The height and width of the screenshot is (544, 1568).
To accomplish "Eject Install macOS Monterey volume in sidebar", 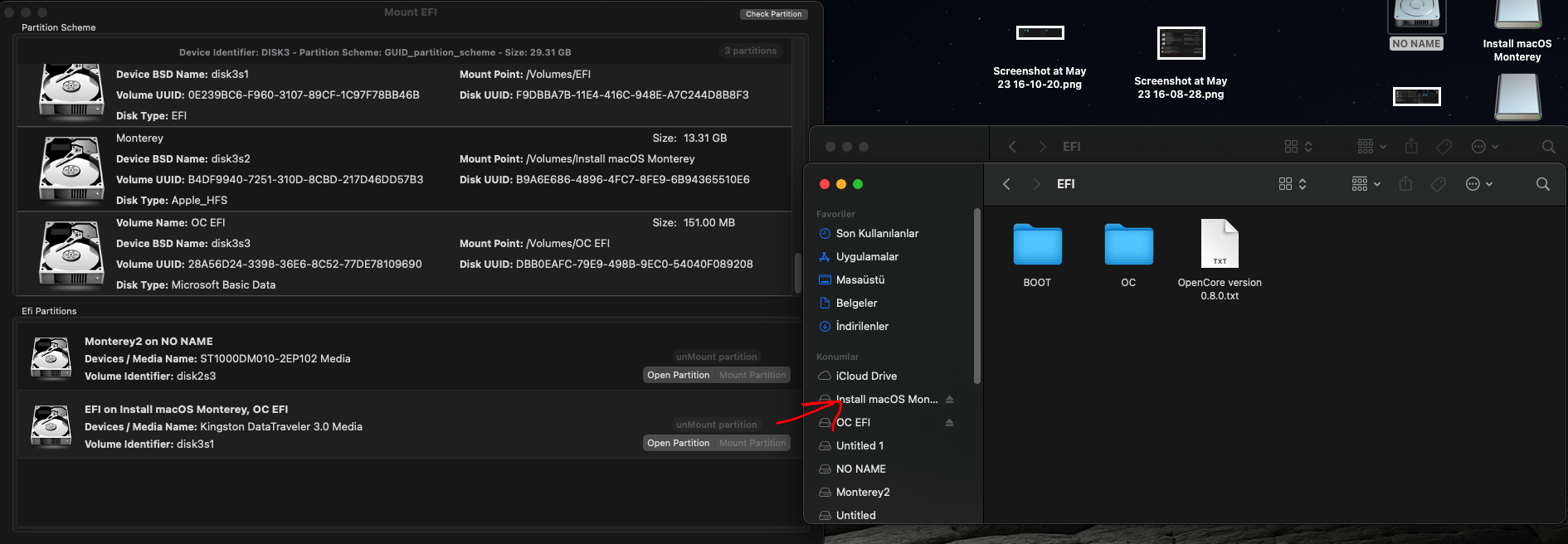I will coord(950,400).
